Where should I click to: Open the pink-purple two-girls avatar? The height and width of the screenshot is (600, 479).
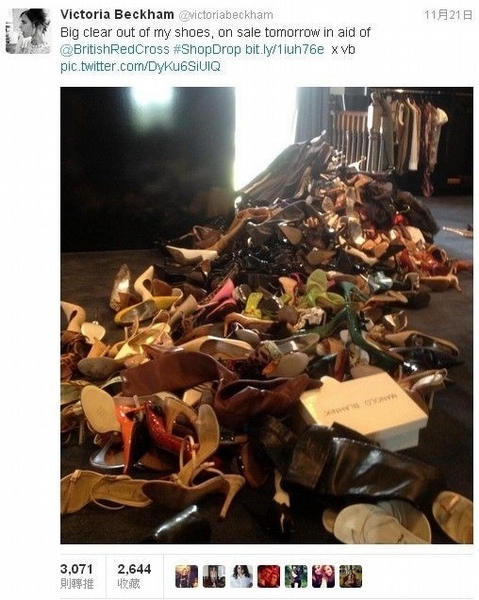click(323, 576)
